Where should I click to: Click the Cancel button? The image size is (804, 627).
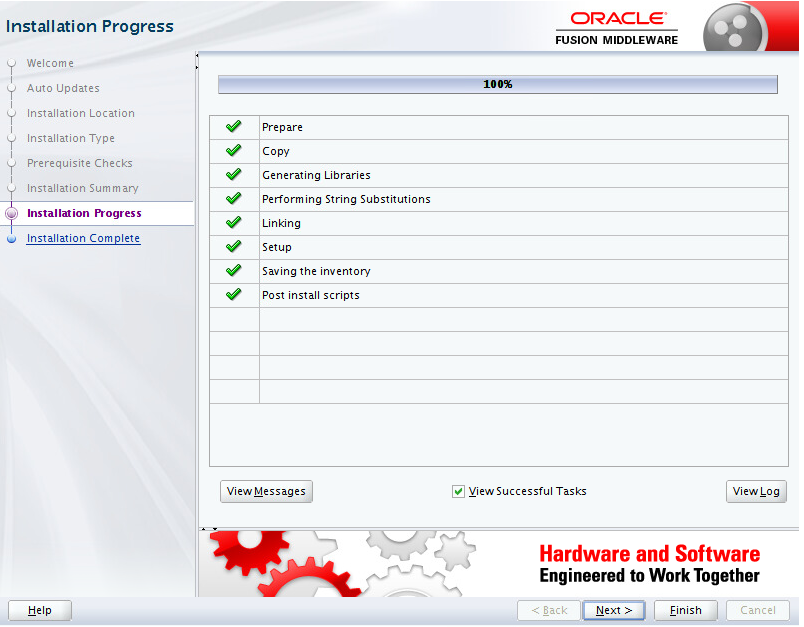point(757,610)
